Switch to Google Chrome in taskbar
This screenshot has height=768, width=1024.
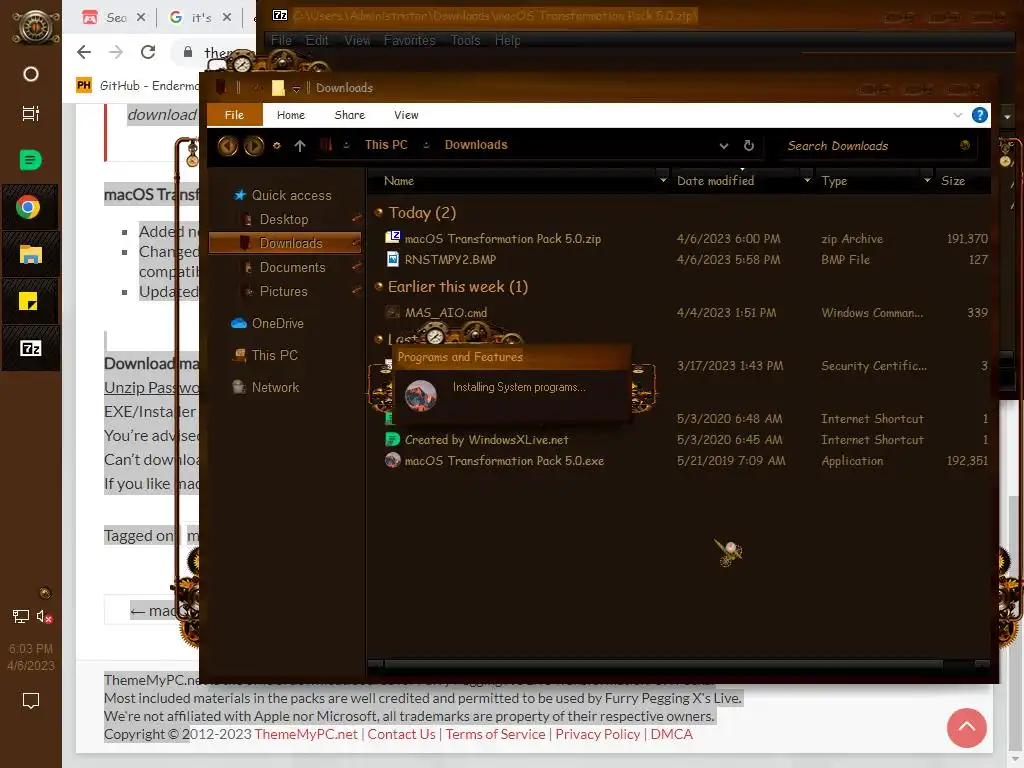28,208
